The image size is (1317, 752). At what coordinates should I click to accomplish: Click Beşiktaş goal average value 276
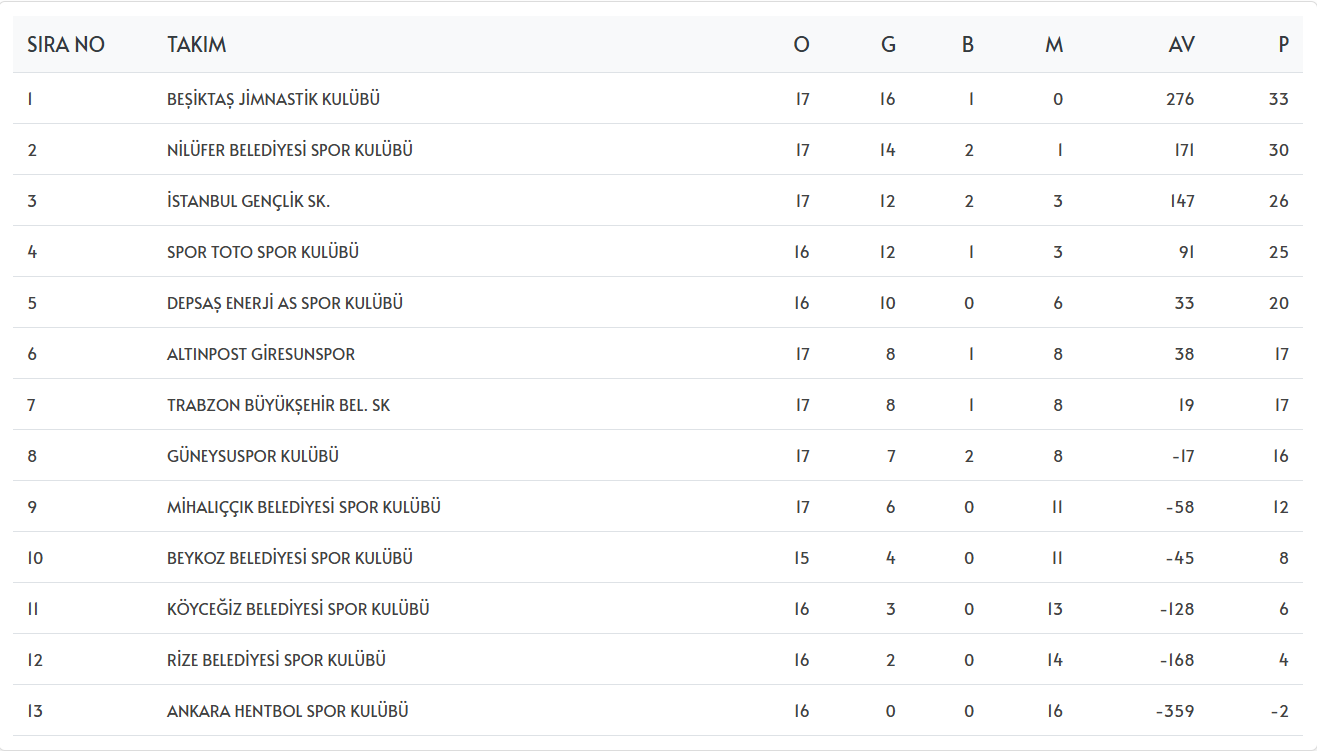[x=1180, y=100]
